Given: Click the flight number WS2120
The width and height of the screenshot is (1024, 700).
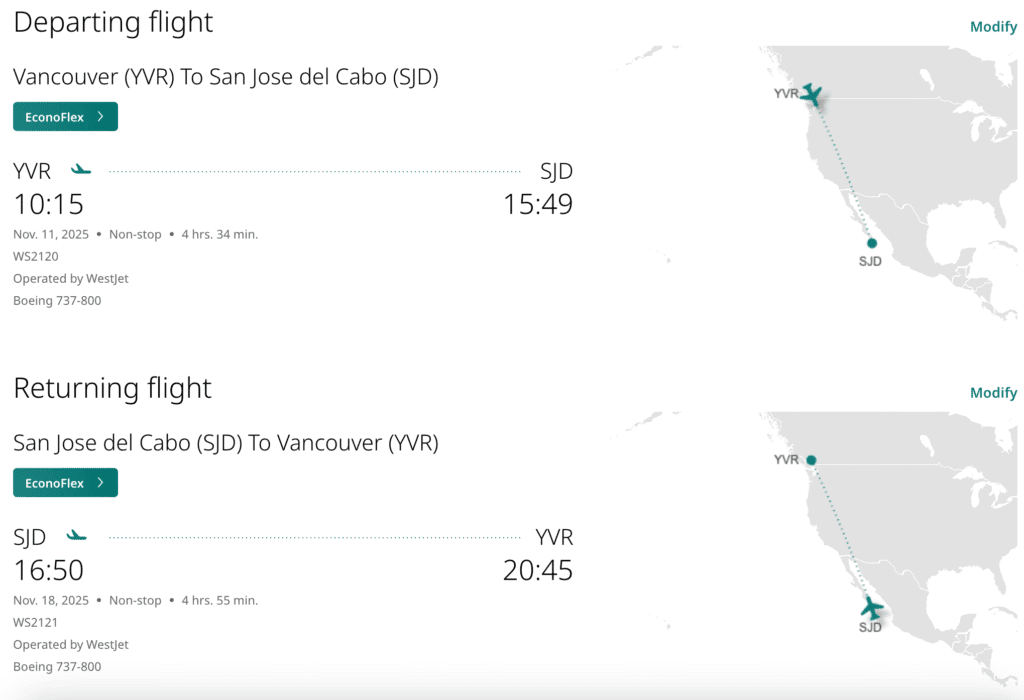Looking at the screenshot, I should (x=36, y=256).
